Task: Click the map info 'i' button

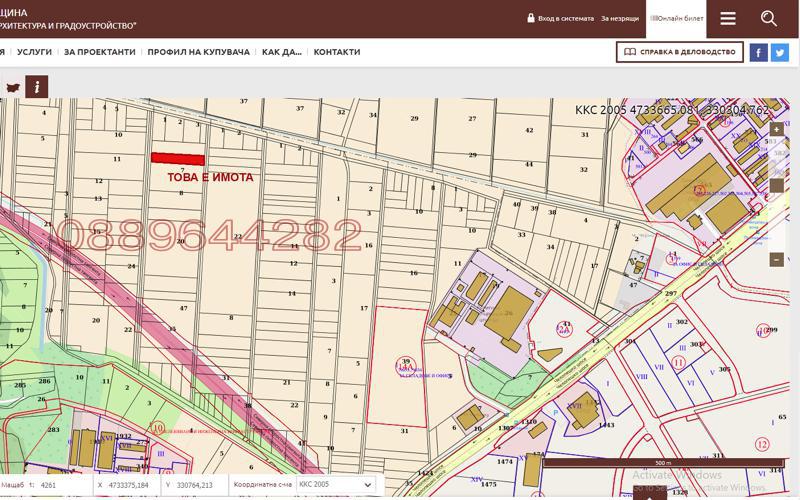Action: coord(37,87)
